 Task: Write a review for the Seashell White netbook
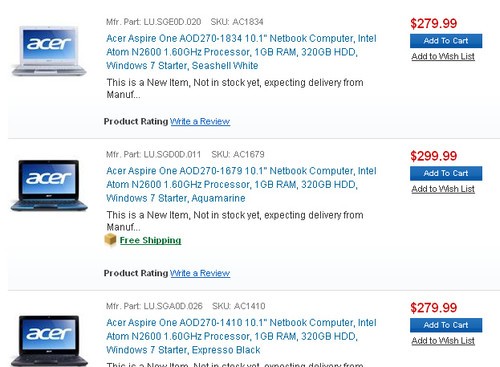[200, 121]
